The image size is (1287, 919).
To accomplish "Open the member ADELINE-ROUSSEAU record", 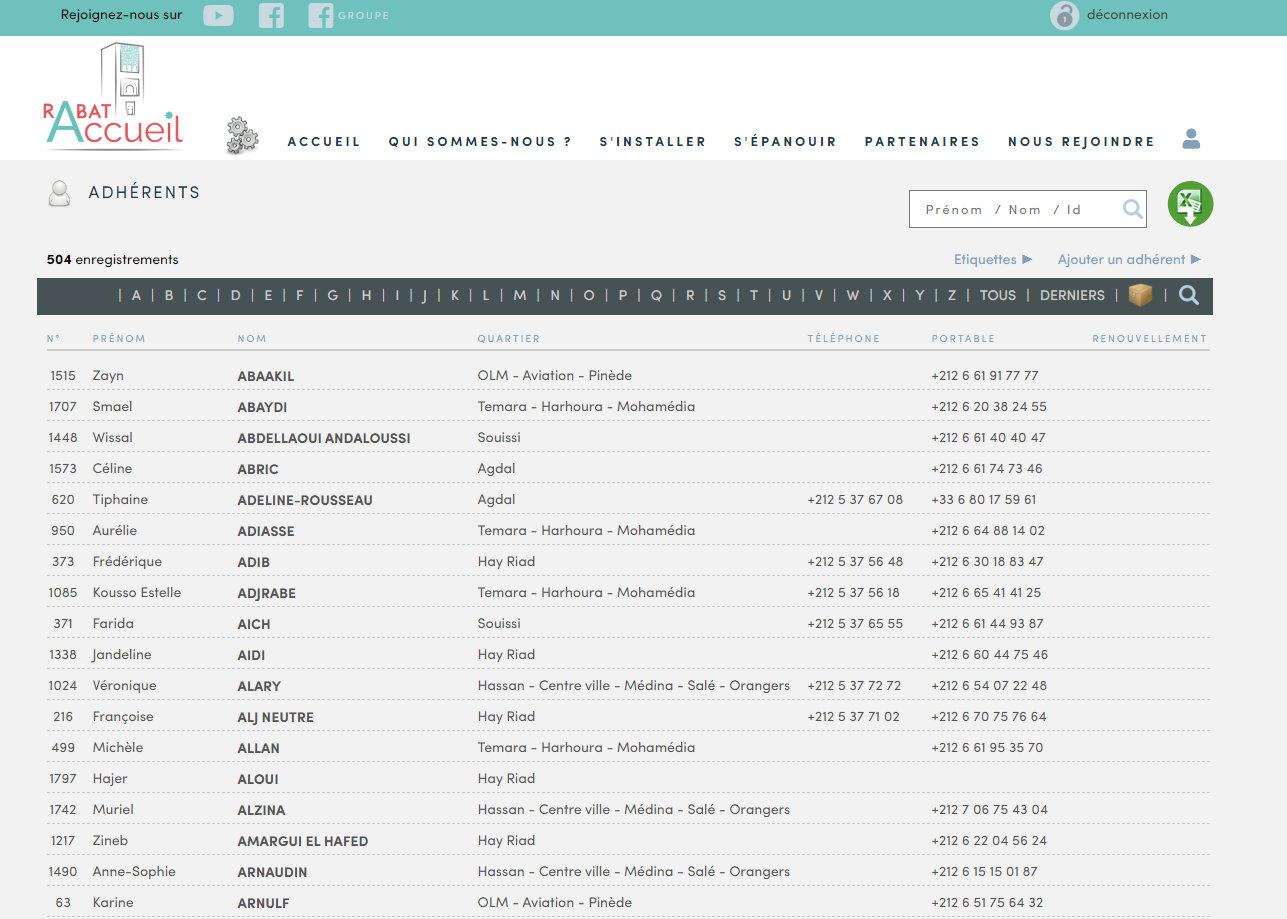I will [305, 500].
